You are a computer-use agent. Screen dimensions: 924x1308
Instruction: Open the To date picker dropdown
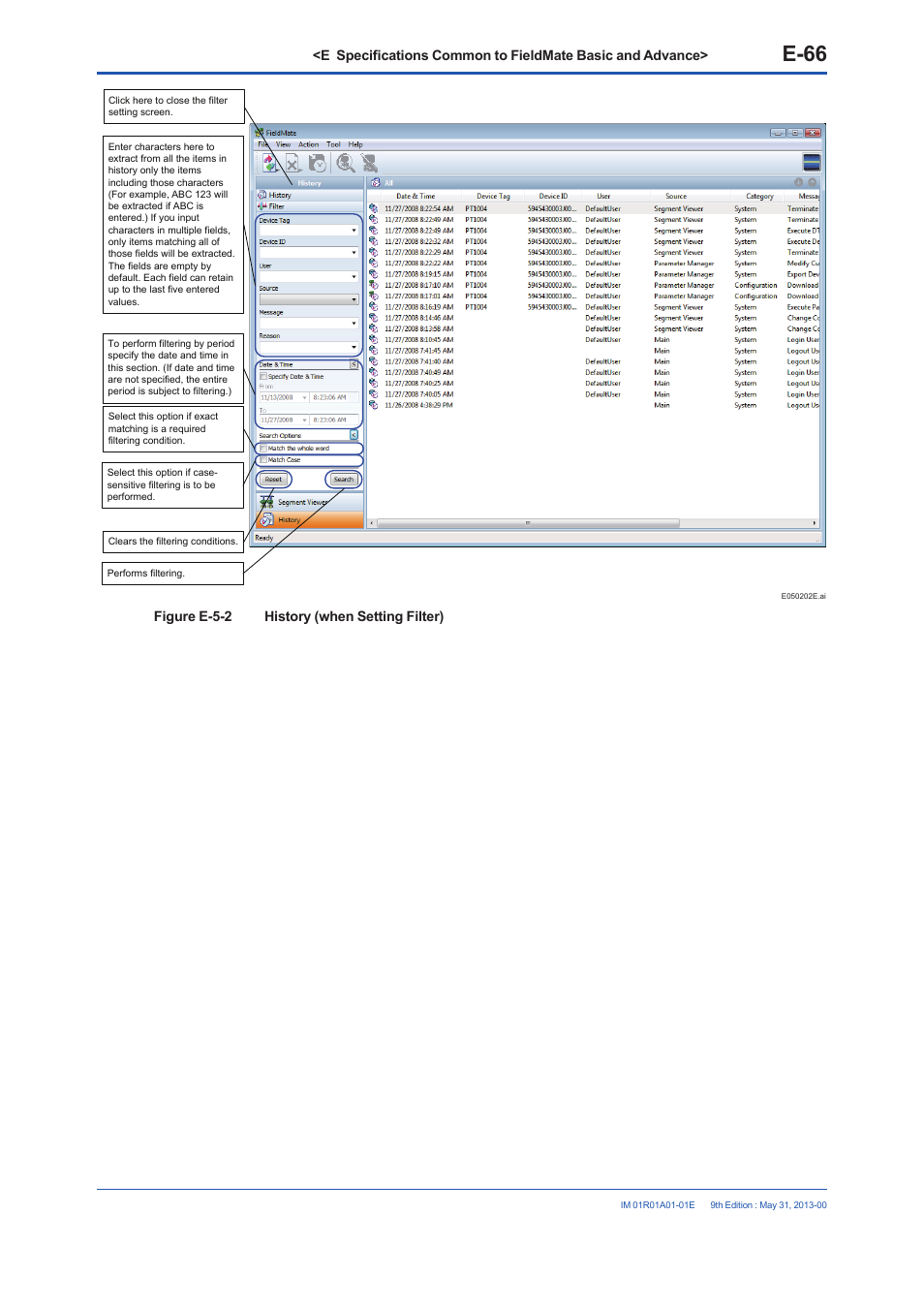pos(304,420)
